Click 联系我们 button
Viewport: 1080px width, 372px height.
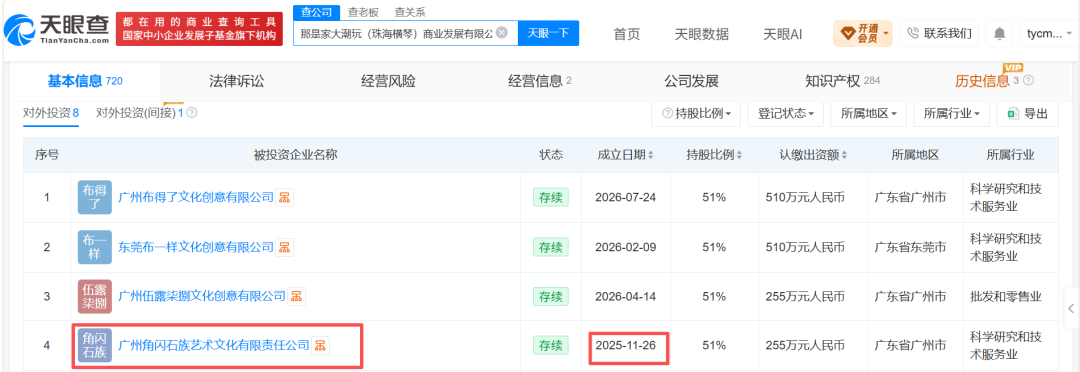click(939, 33)
